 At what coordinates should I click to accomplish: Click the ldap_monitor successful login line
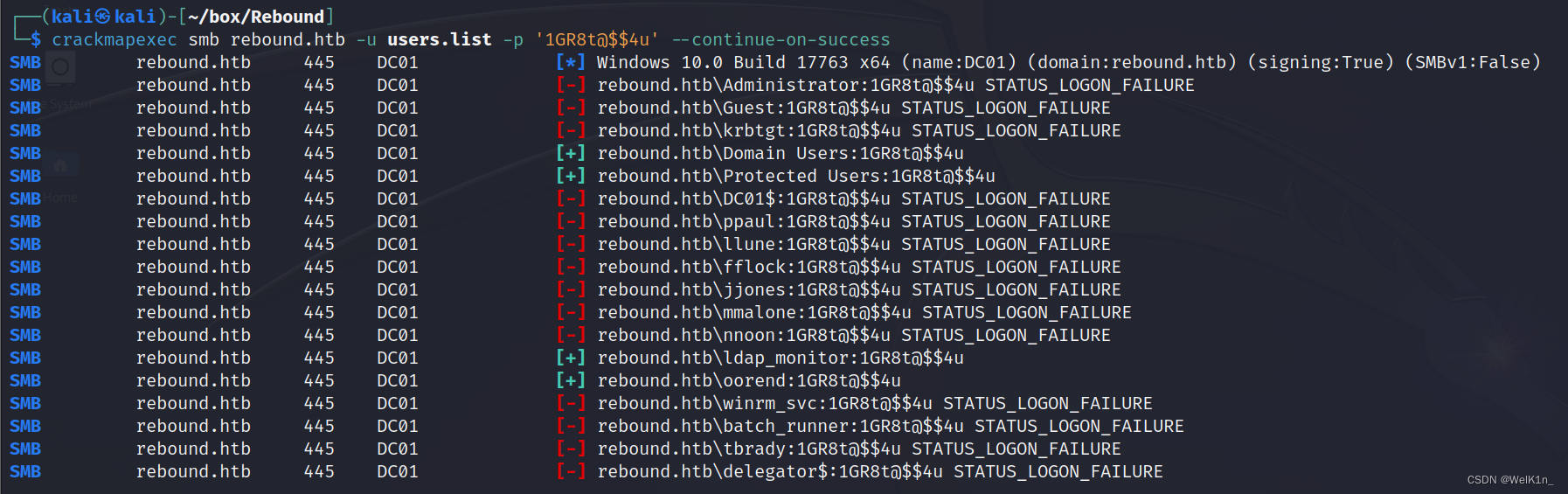tap(487, 358)
